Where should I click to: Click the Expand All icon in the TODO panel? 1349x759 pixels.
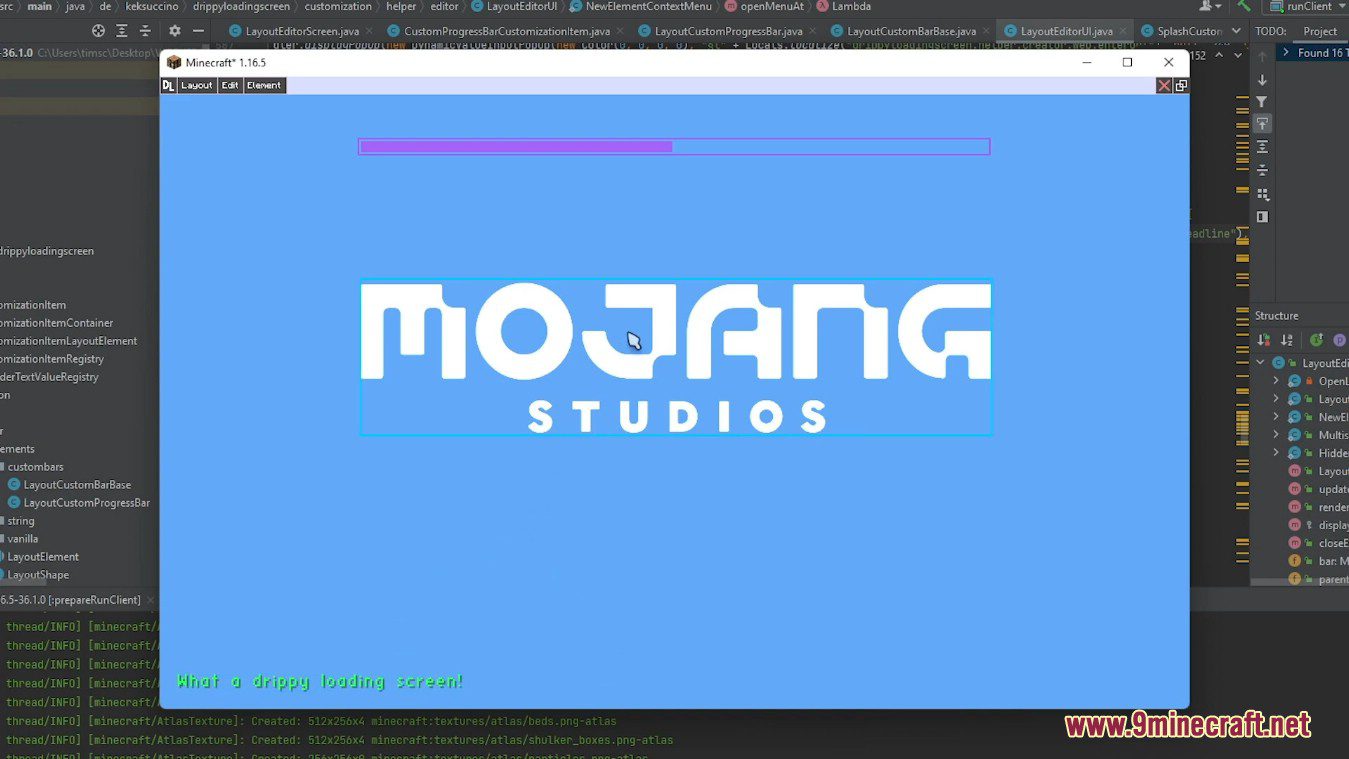[x=1262, y=147]
